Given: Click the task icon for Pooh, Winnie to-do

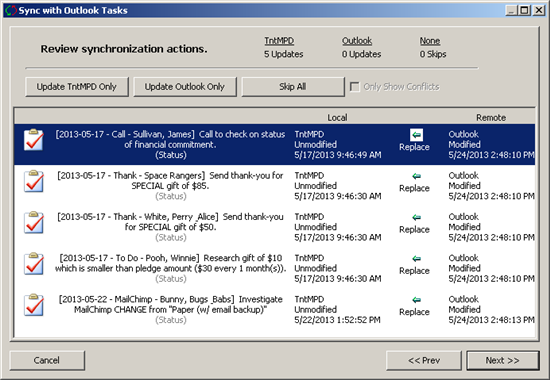Looking at the screenshot, I should click(x=34, y=264).
